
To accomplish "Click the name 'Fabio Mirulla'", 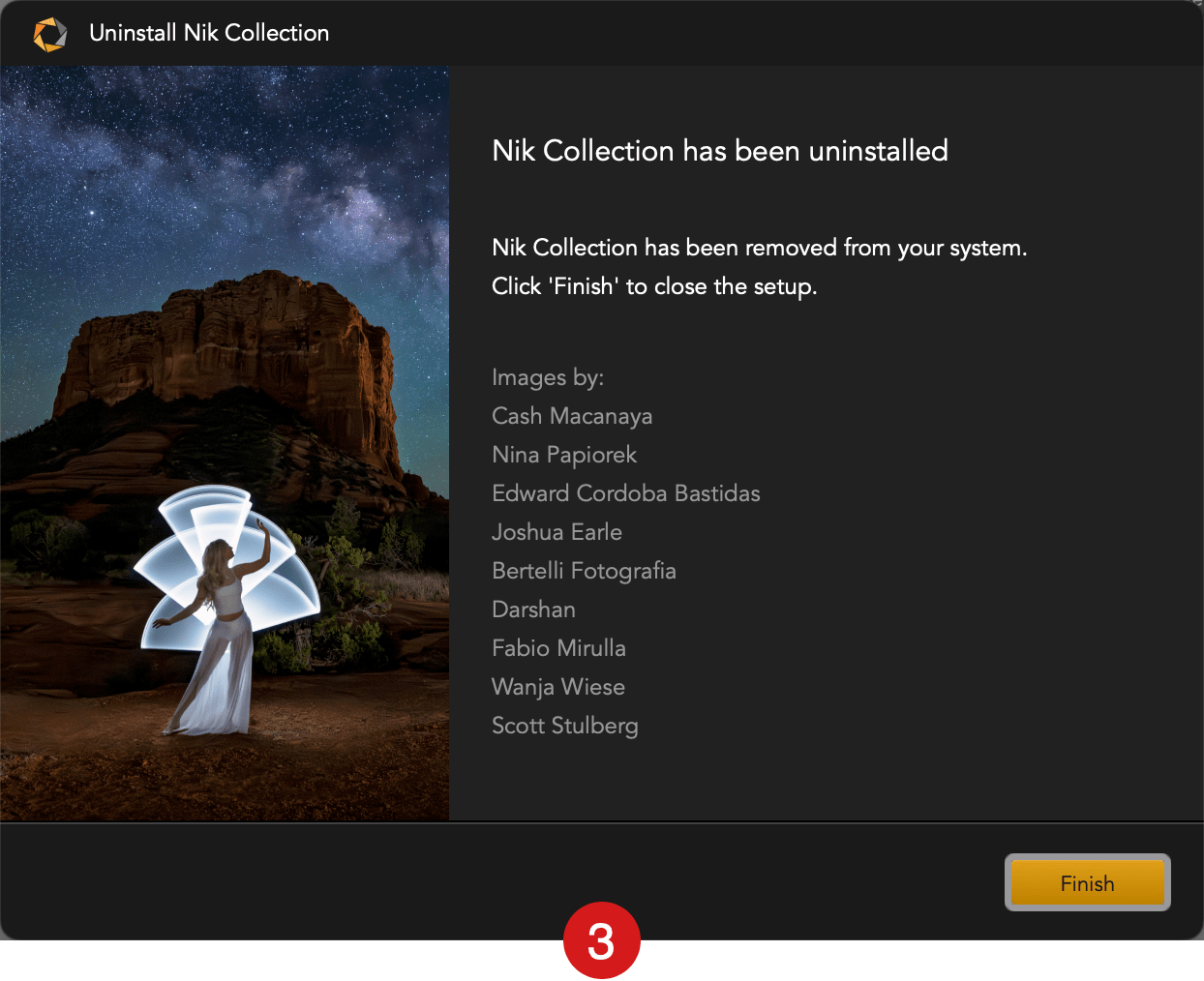I will coord(558,648).
